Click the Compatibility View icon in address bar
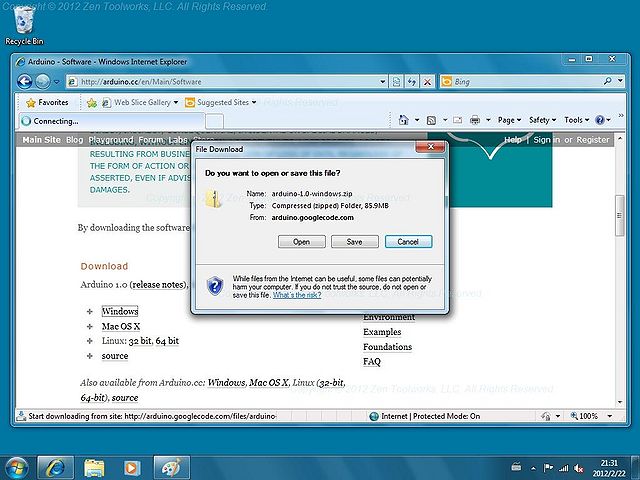The width and height of the screenshot is (640, 480). pos(396,82)
